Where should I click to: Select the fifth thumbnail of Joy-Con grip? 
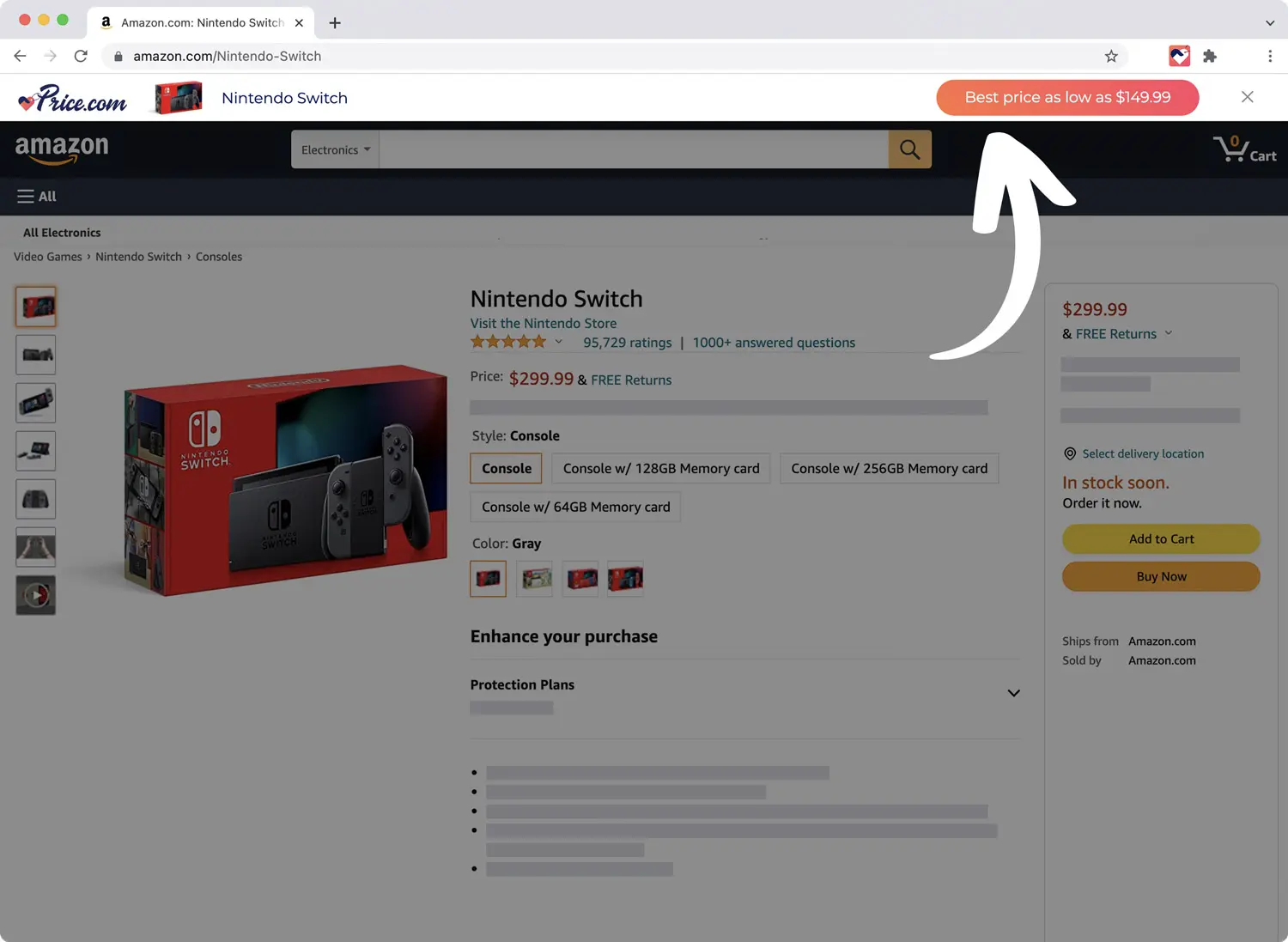(36, 499)
